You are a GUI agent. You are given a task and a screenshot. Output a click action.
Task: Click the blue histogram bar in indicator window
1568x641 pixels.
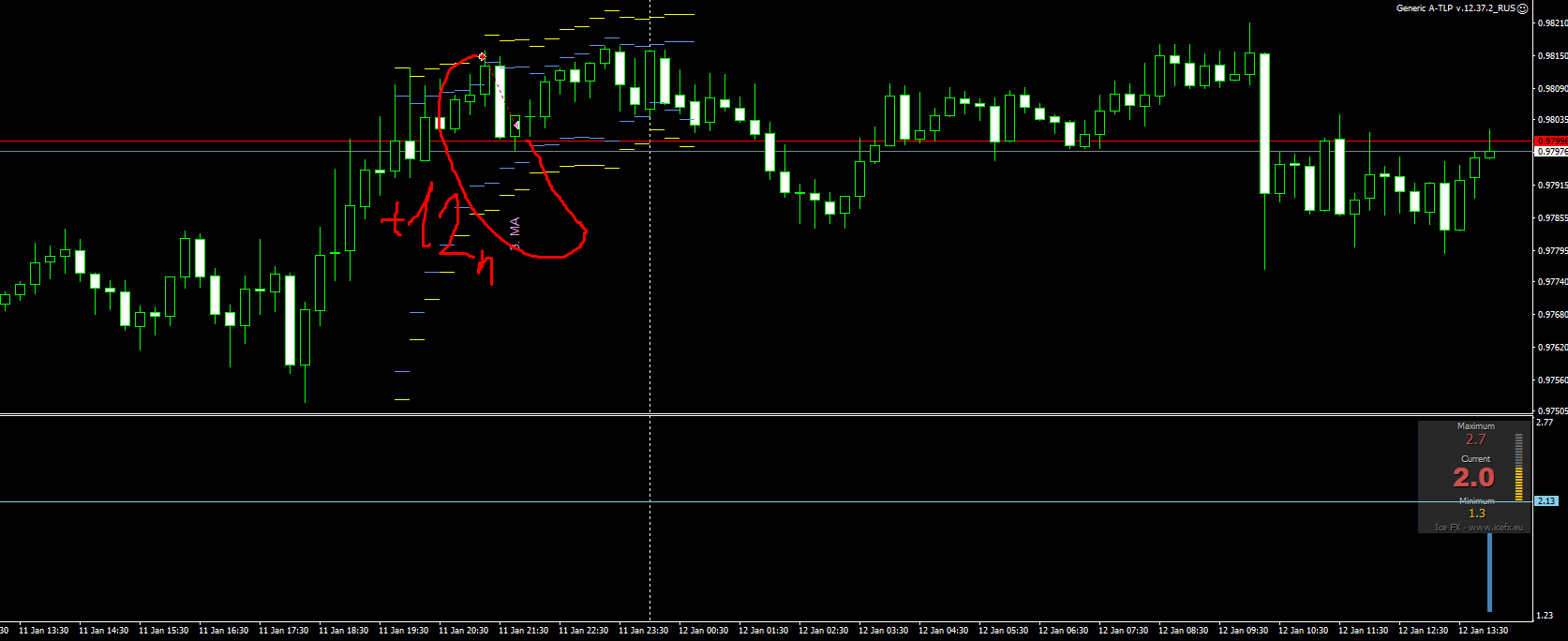point(1489,573)
